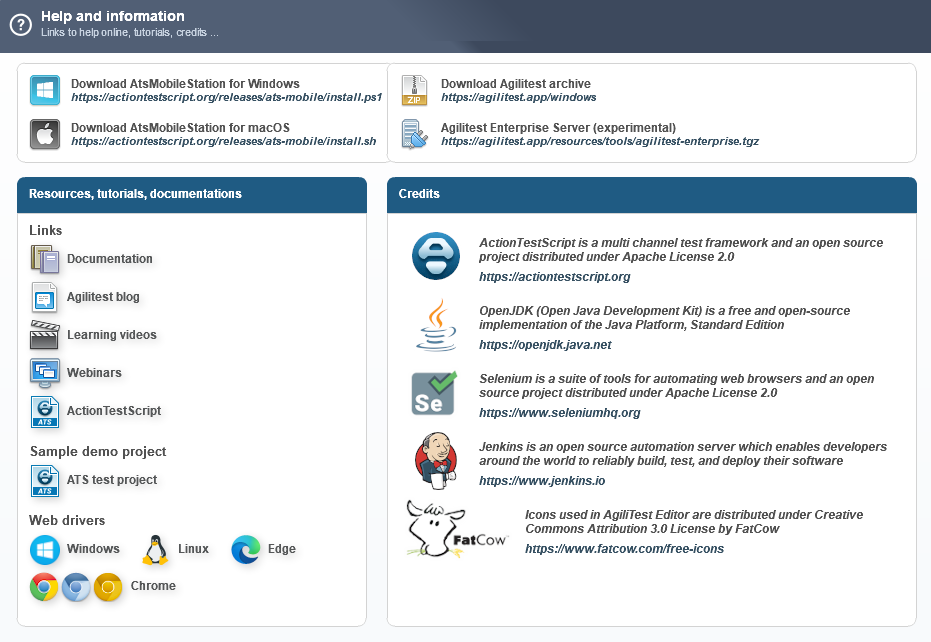Viewport: 931px width, 642px height.
Task: Visit https://openjdk.java.net
Action: (x=545, y=345)
